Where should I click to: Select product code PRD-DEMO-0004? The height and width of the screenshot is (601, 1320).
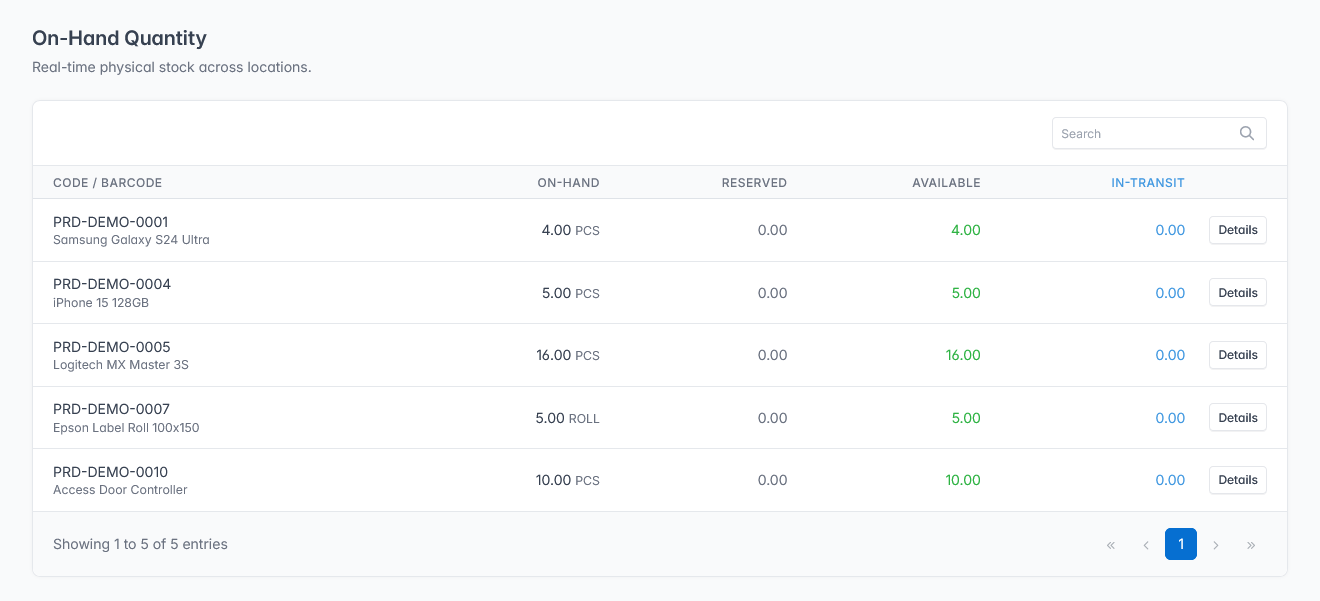(x=112, y=284)
